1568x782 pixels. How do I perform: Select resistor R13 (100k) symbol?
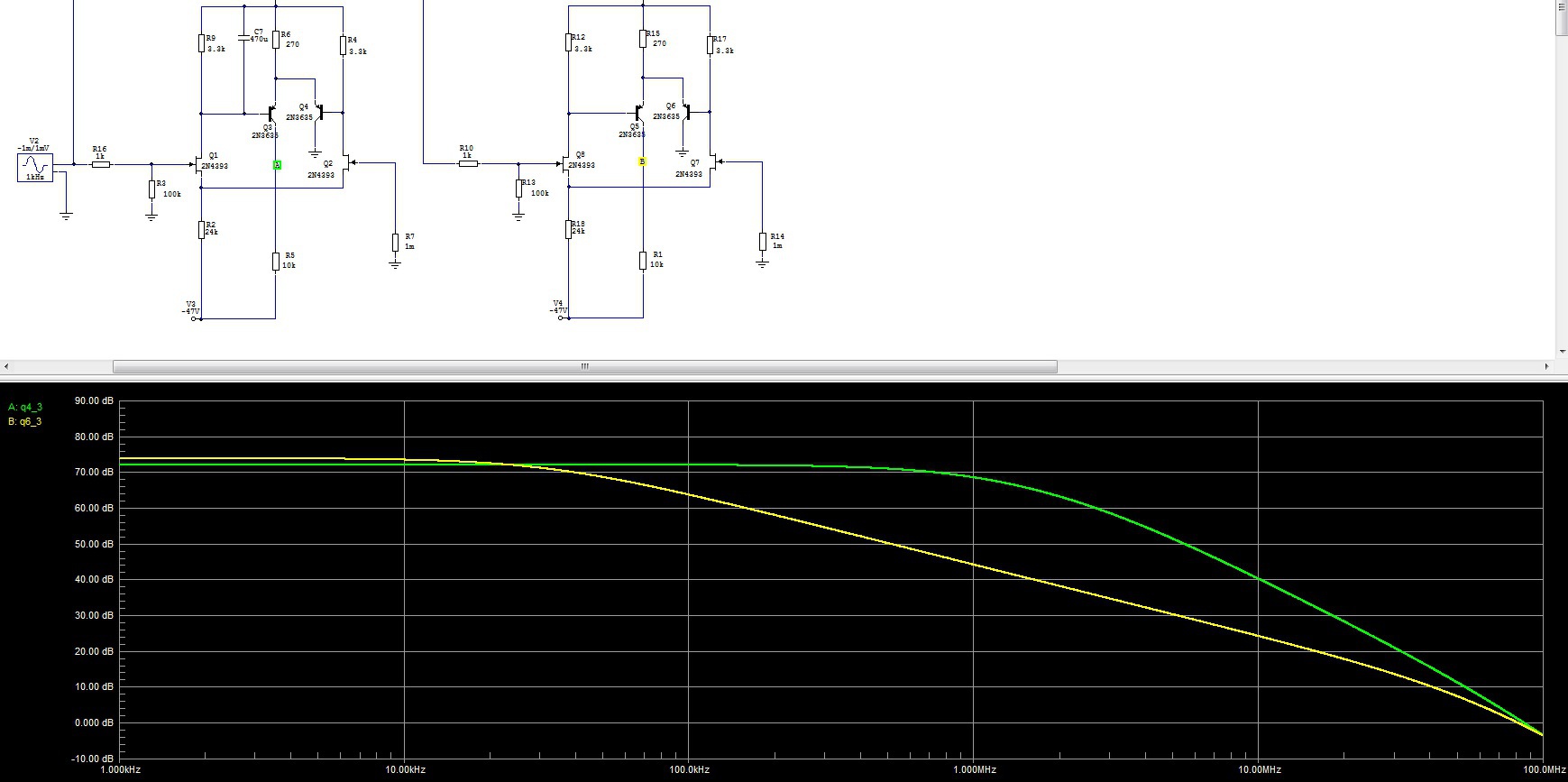tap(518, 188)
